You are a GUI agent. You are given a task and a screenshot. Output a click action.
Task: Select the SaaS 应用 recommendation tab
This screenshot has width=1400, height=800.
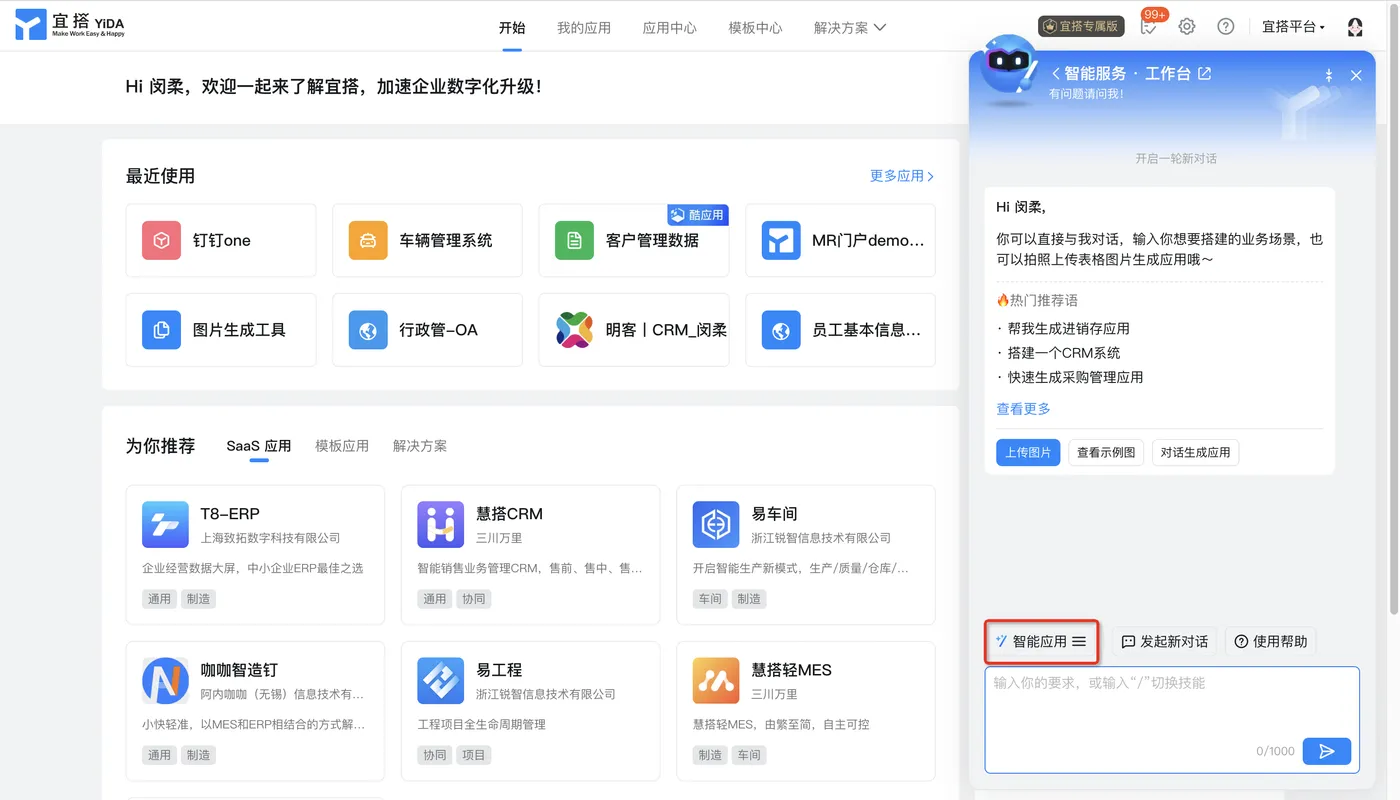(x=259, y=446)
